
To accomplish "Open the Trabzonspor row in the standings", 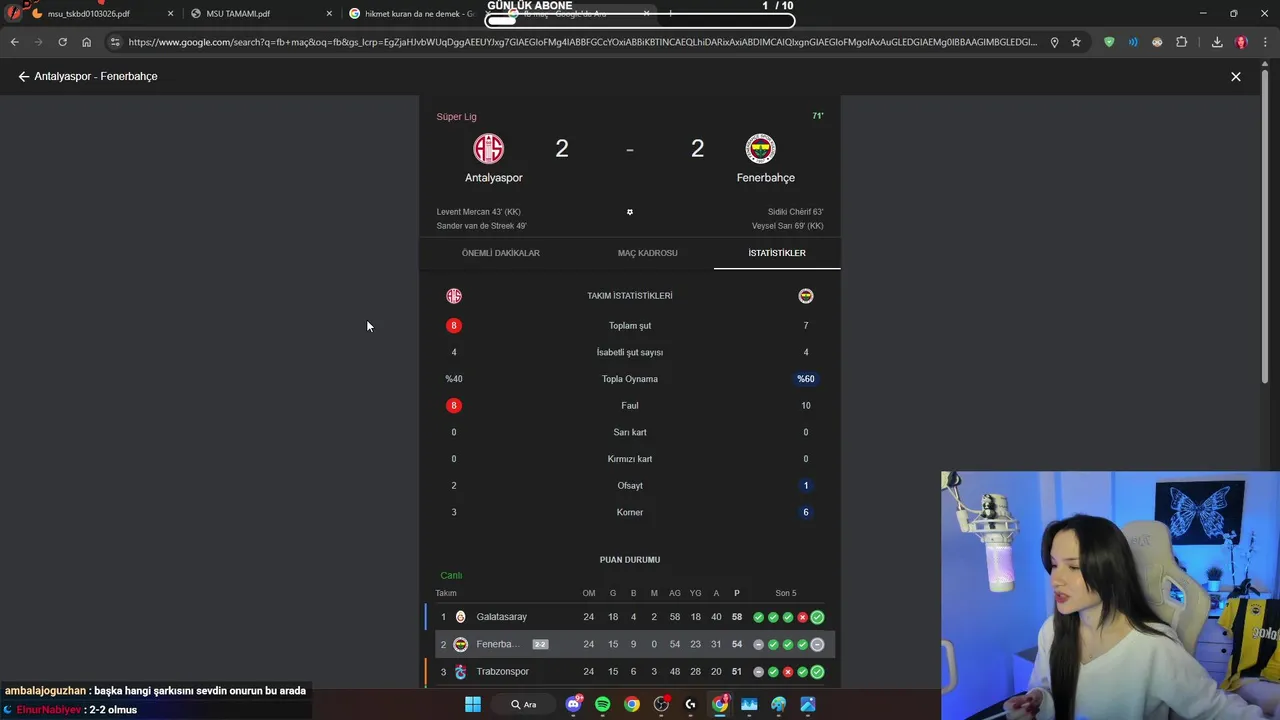I will (x=630, y=671).
